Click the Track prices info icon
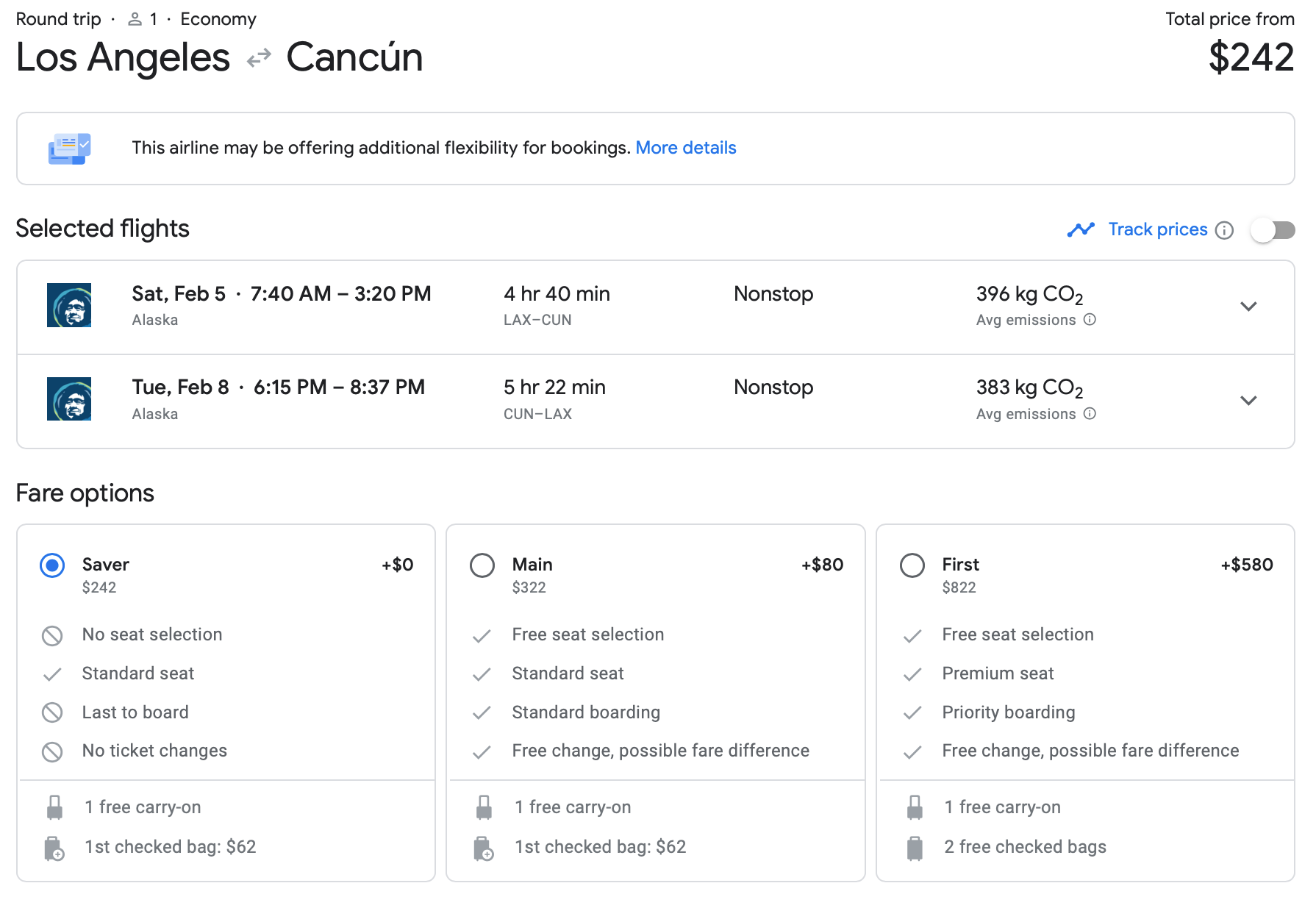Viewport: 1316px width, 897px height. [x=1224, y=230]
